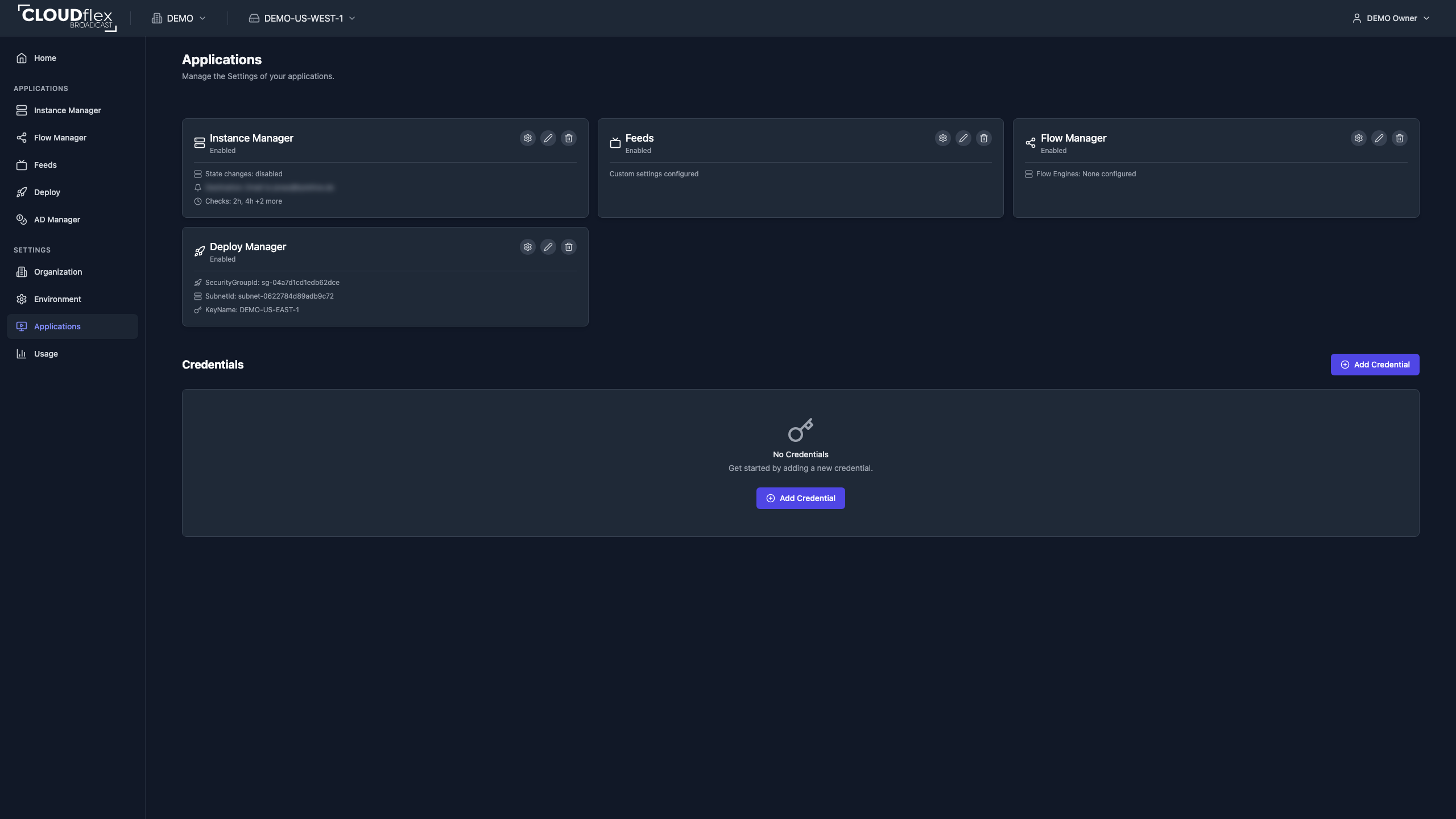Click the Deploy Manager card title
This screenshot has height=819, width=1456.
pyautogui.click(x=248, y=247)
